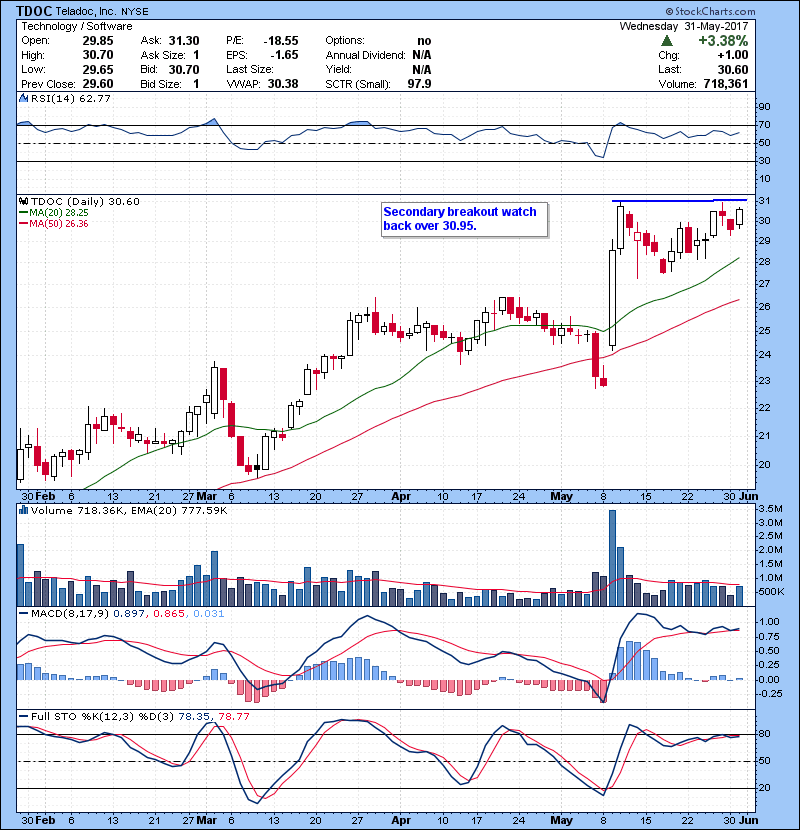Click the Ask value 31.30
Image resolution: width=800 pixels, height=830 pixels.
[x=184, y=41]
